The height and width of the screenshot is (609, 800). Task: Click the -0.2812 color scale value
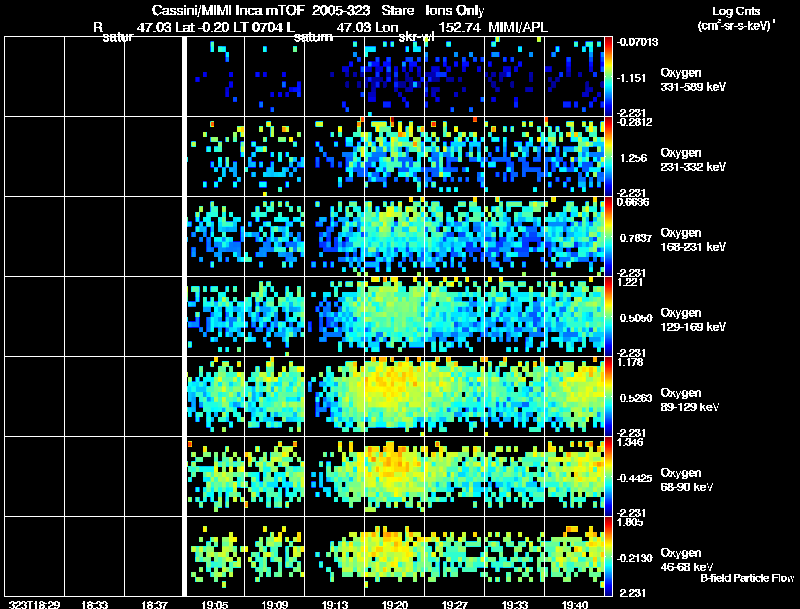(634, 122)
